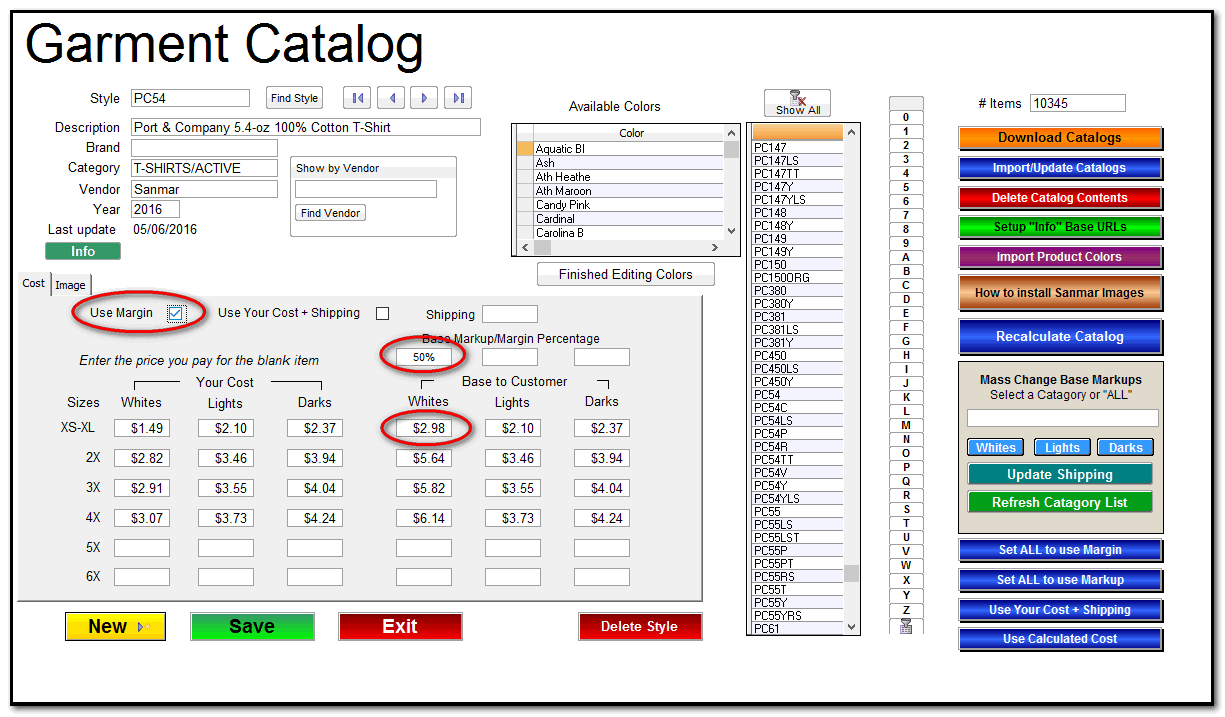Open the Cost tab

tap(34, 284)
